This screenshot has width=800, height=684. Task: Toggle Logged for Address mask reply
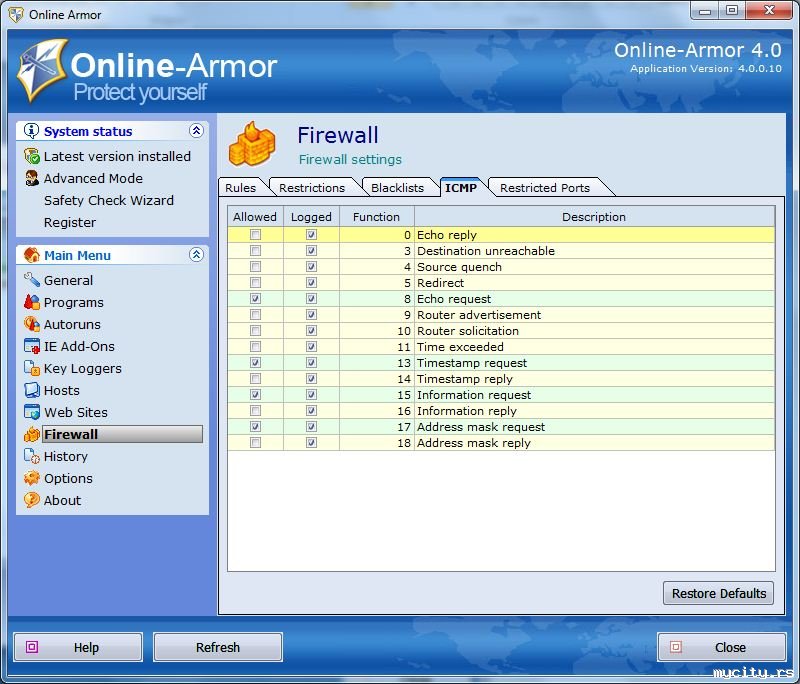tap(311, 443)
